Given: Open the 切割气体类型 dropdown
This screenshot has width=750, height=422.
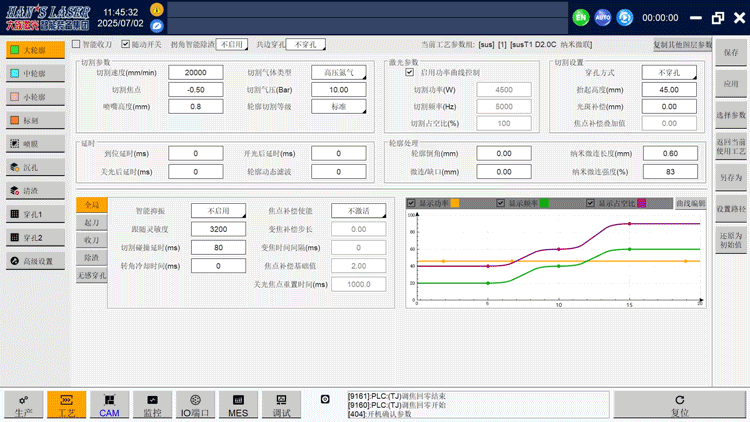Looking at the screenshot, I should pyautogui.click(x=337, y=73).
